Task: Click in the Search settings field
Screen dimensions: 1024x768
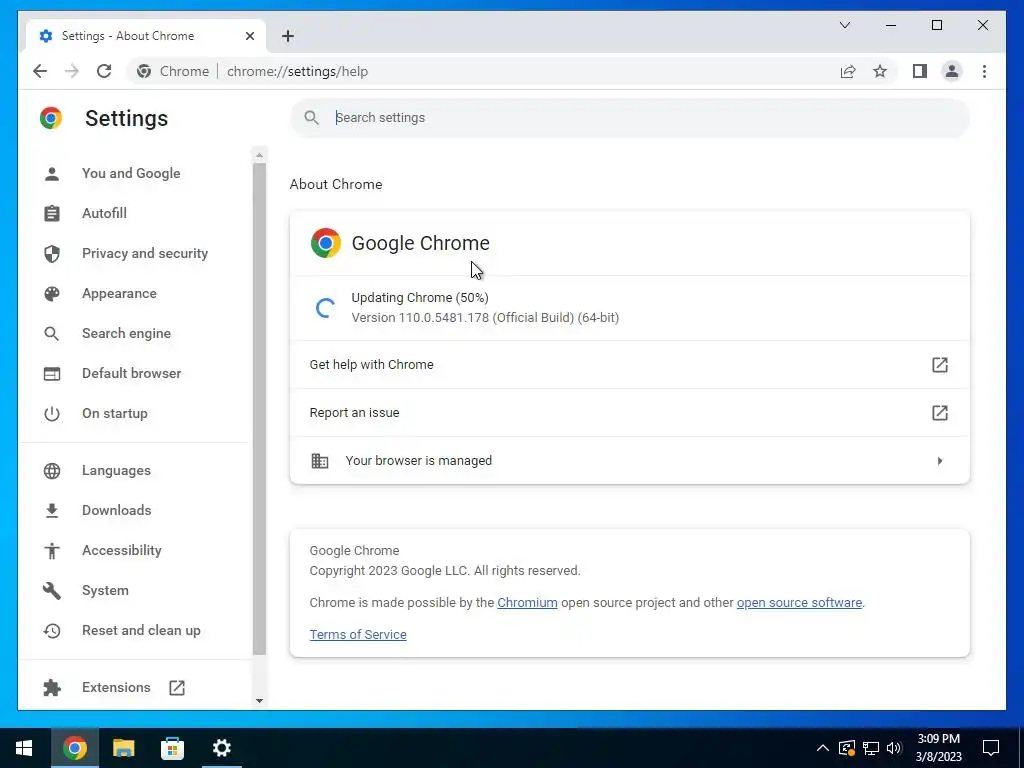Action: [x=630, y=118]
